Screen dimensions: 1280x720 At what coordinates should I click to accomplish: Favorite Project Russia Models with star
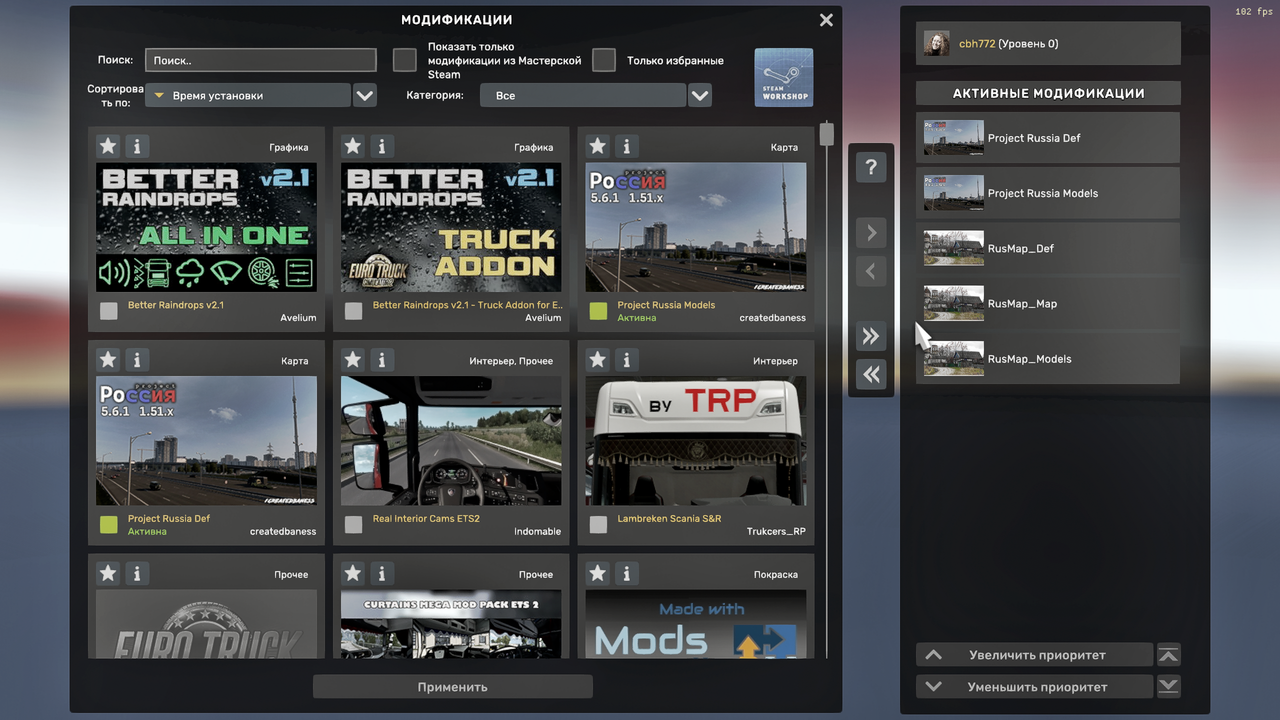point(598,146)
